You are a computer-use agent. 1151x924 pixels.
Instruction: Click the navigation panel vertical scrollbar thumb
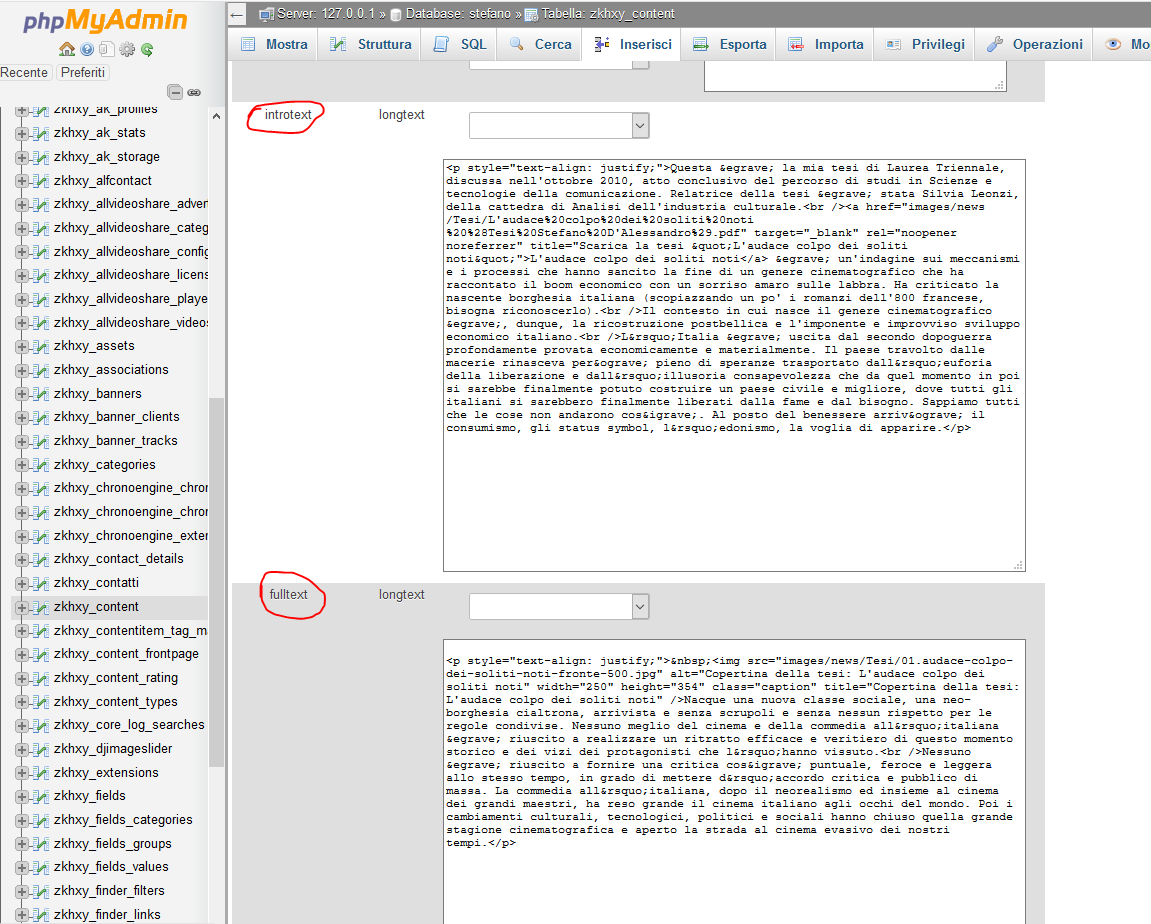(216, 580)
